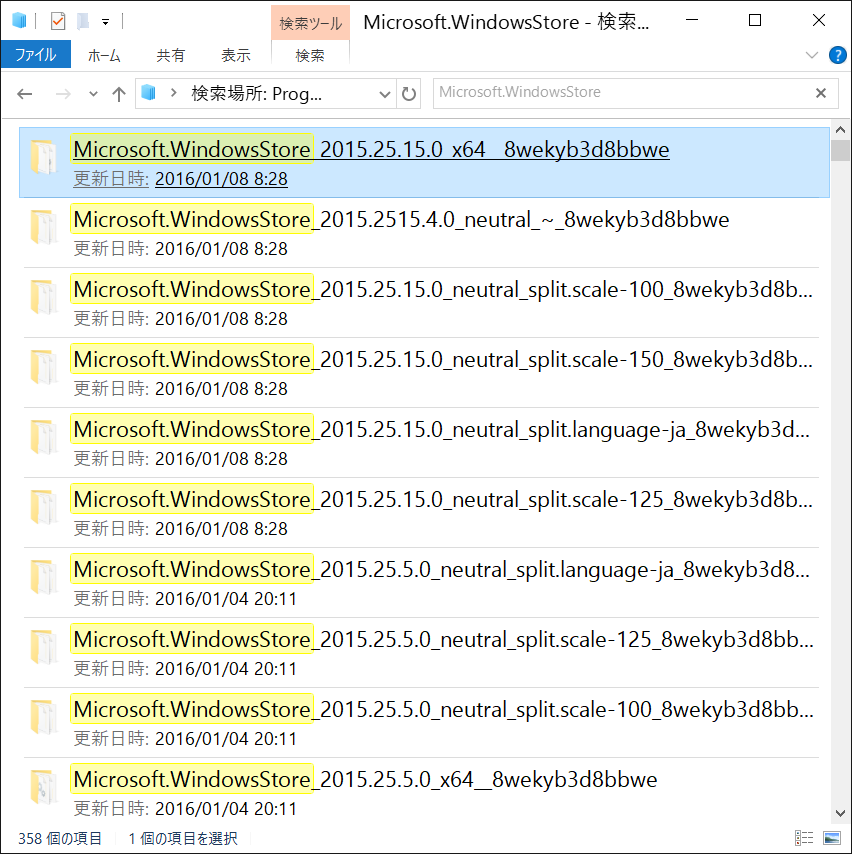Screen dimensions: 852x854
Task: Click the 検索場所: Prog... address text
Action: tap(257, 94)
